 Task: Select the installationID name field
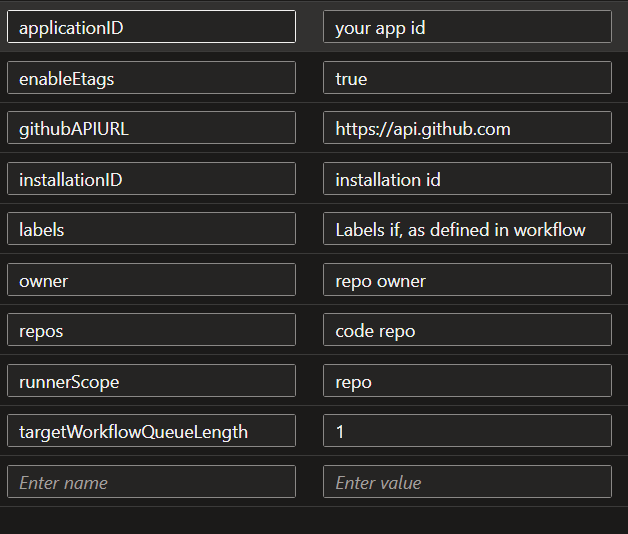click(151, 179)
